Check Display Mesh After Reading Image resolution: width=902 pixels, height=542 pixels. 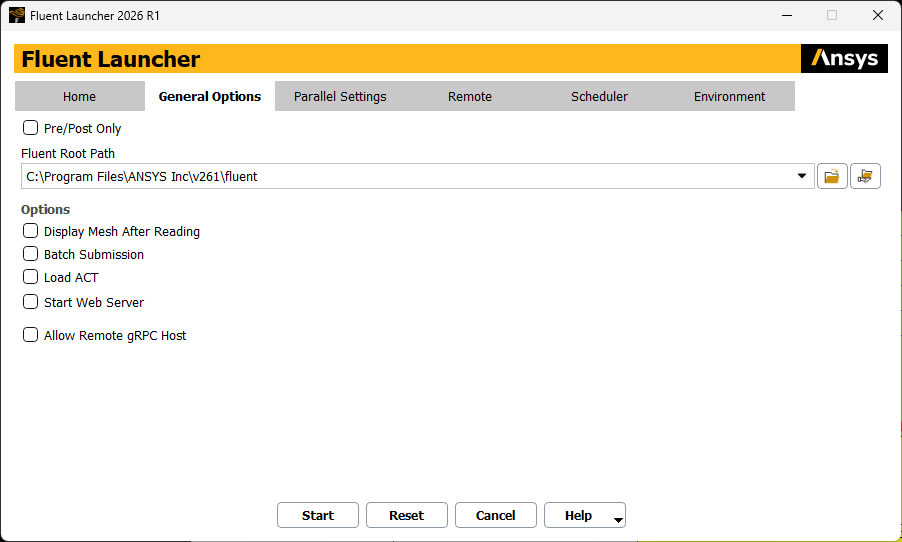click(30, 231)
